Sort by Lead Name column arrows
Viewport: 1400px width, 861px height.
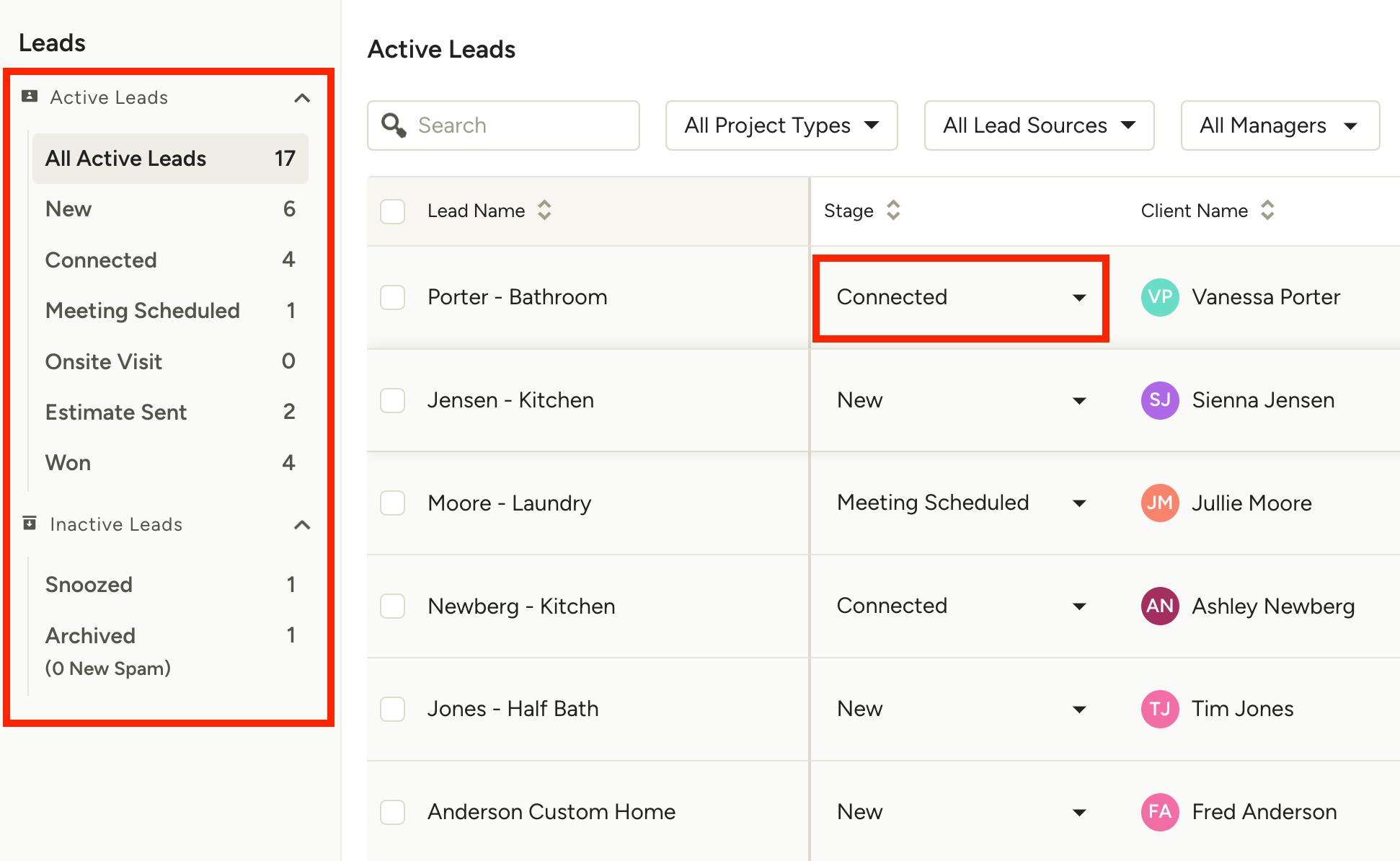544,211
